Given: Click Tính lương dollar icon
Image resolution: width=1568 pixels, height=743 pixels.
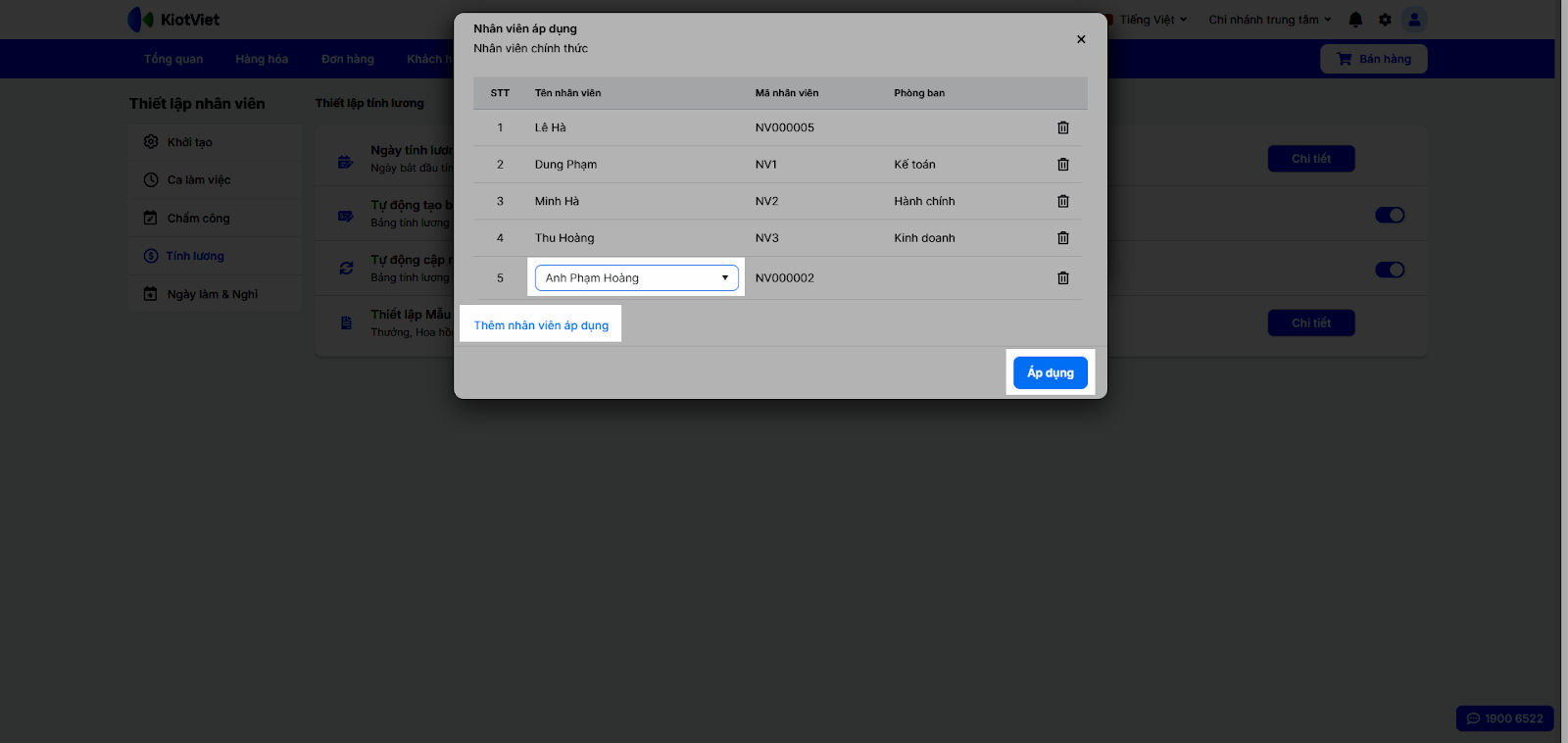Looking at the screenshot, I should [x=151, y=256].
